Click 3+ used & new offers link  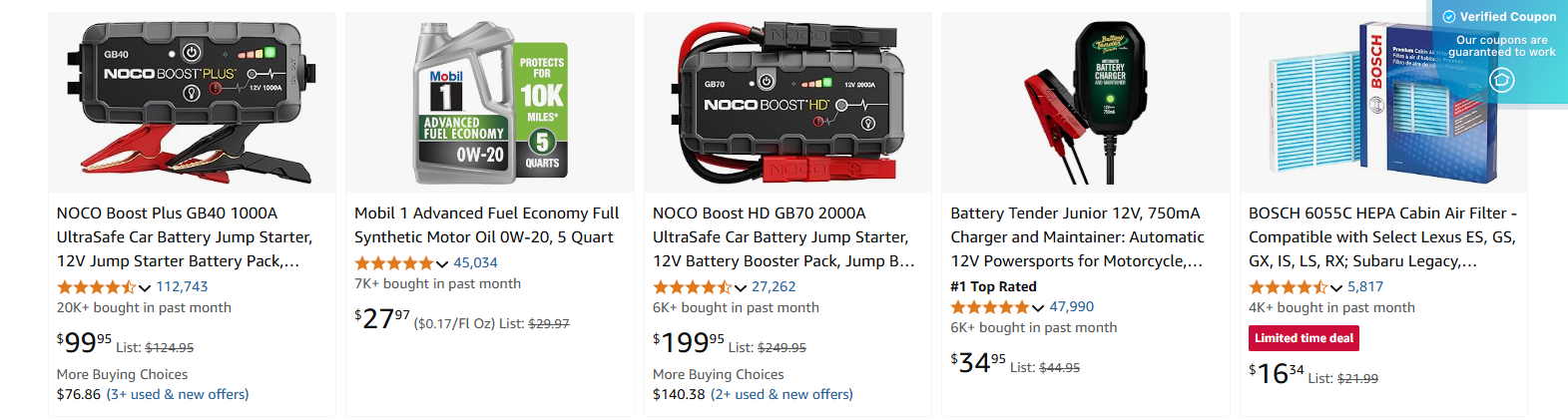[178, 394]
